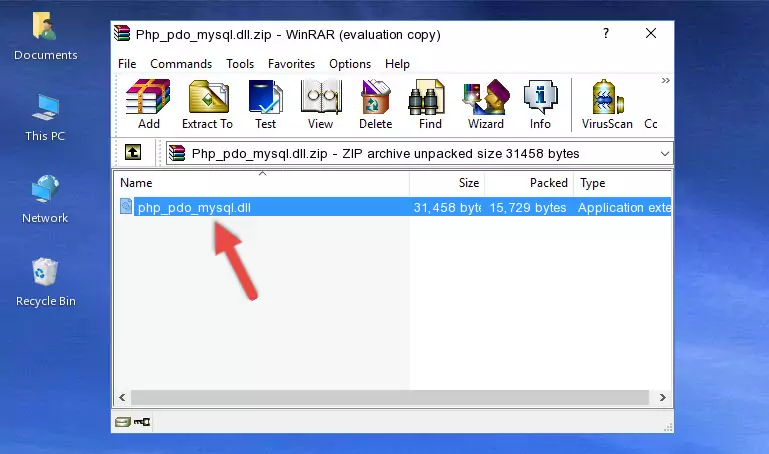Click the Add toolbar icon
Viewport: 769px width, 454px height.
point(148,104)
